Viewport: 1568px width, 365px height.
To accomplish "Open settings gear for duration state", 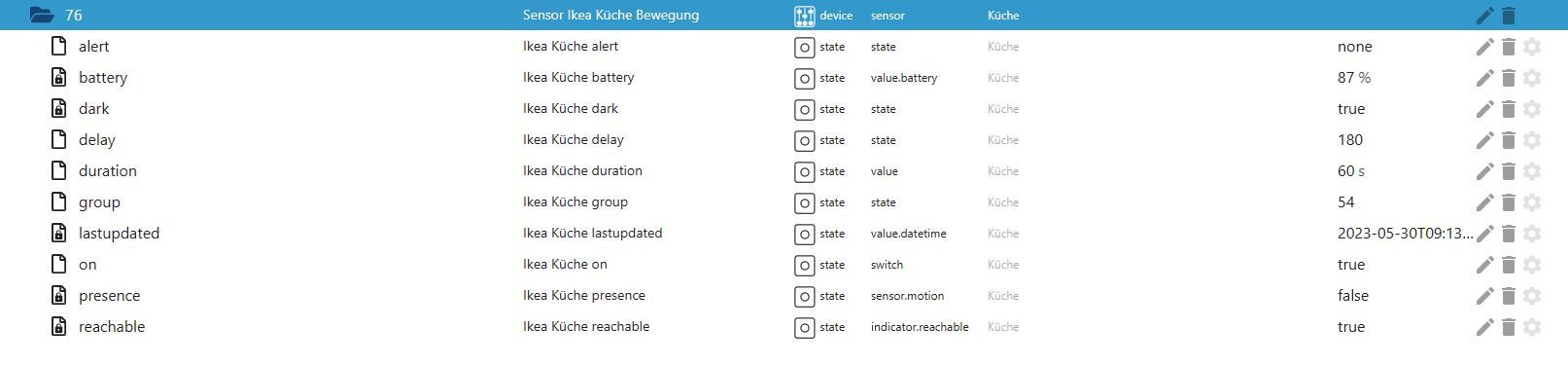I will point(1532,171).
